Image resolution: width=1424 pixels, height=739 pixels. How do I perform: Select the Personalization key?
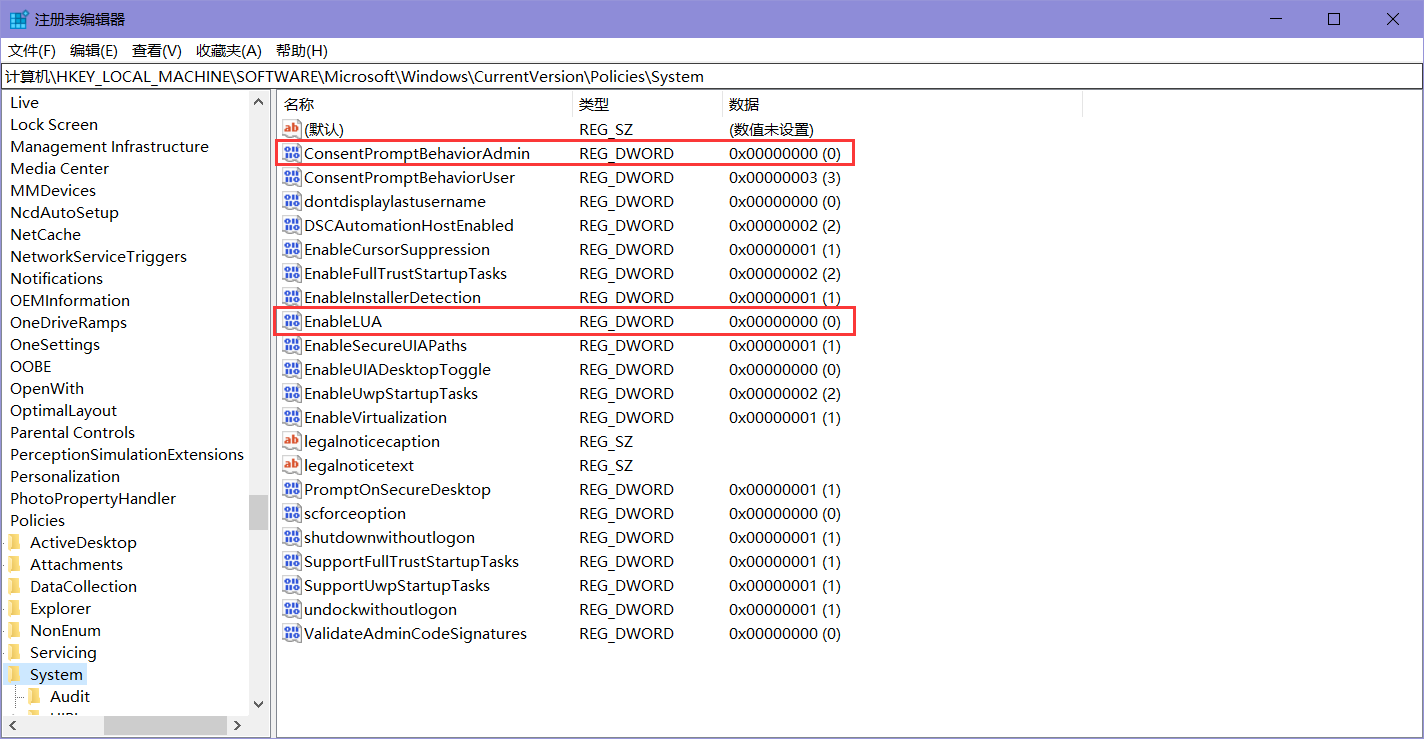(x=65, y=477)
